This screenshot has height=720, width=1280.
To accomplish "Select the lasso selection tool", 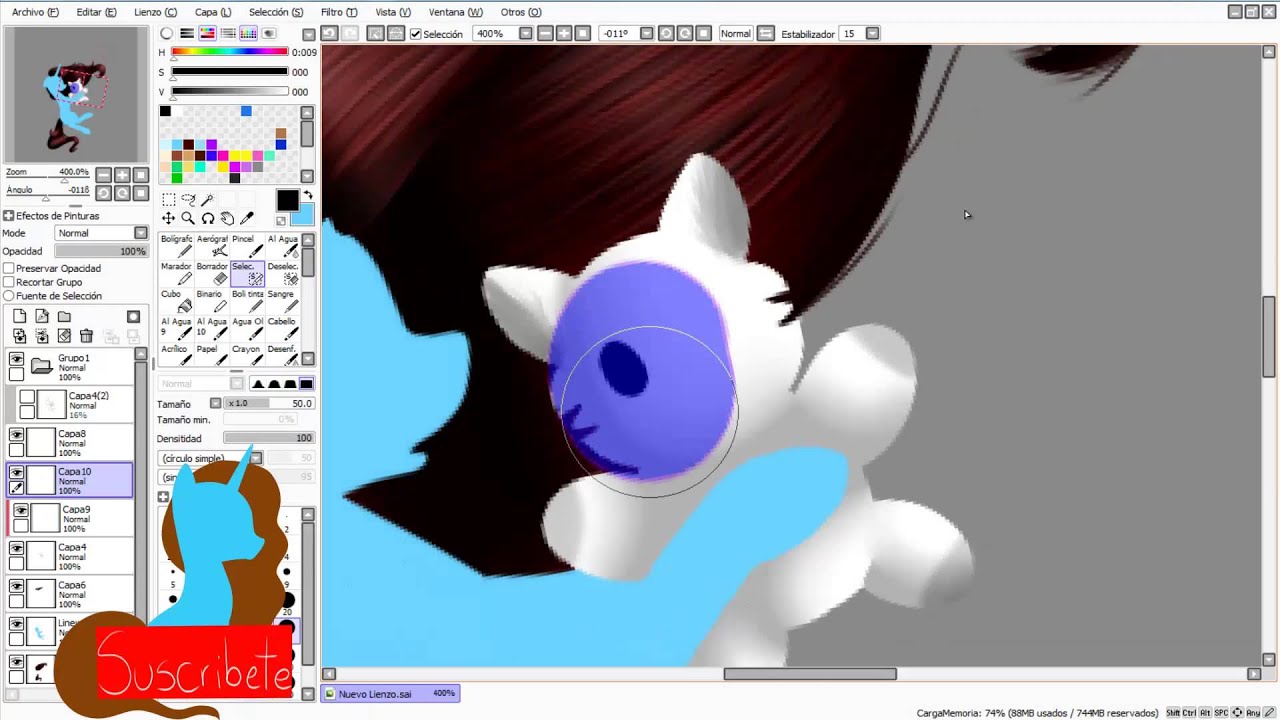I will click(188, 200).
